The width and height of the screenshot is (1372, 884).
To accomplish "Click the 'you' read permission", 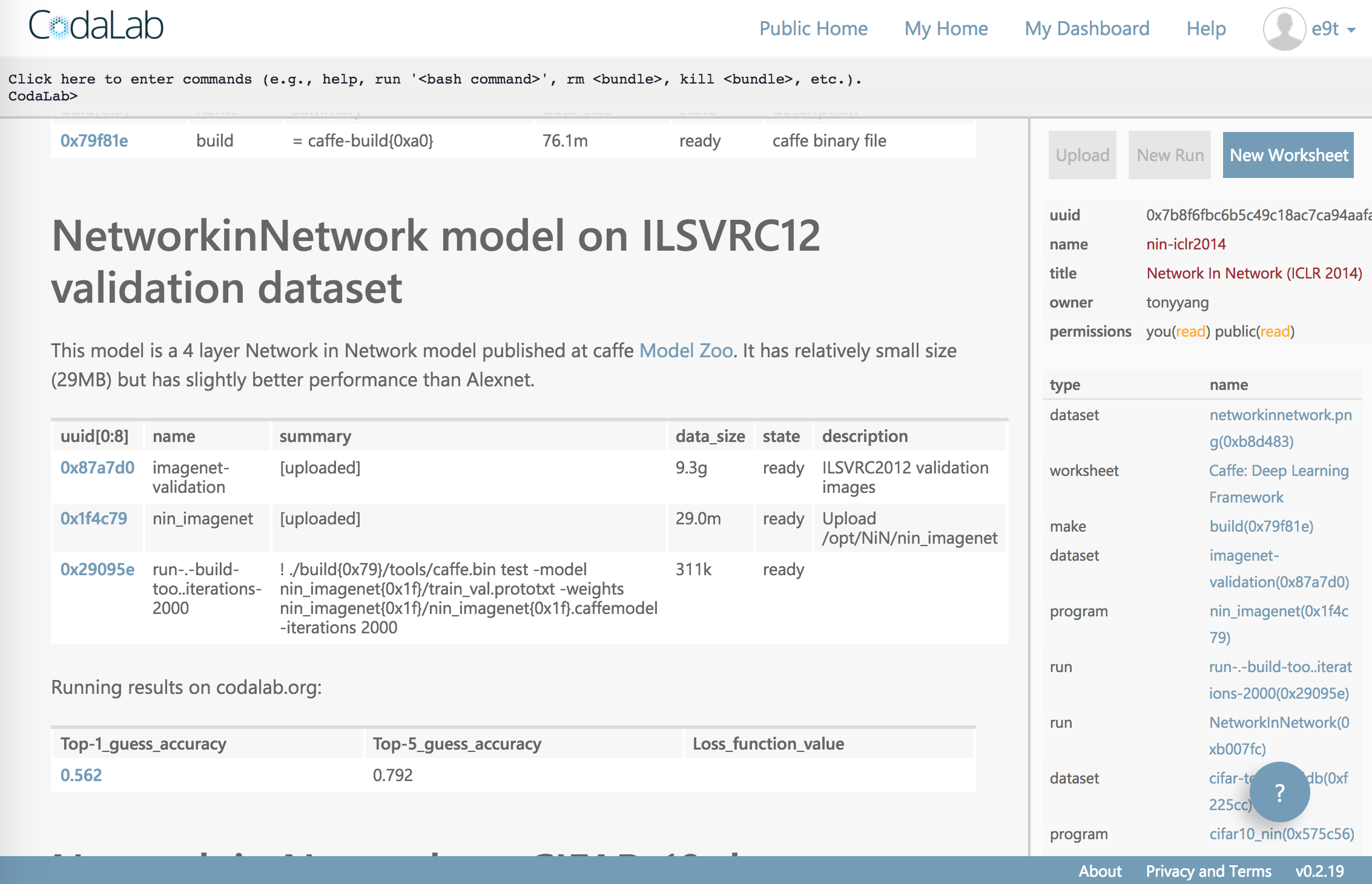I will click(x=1191, y=331).
